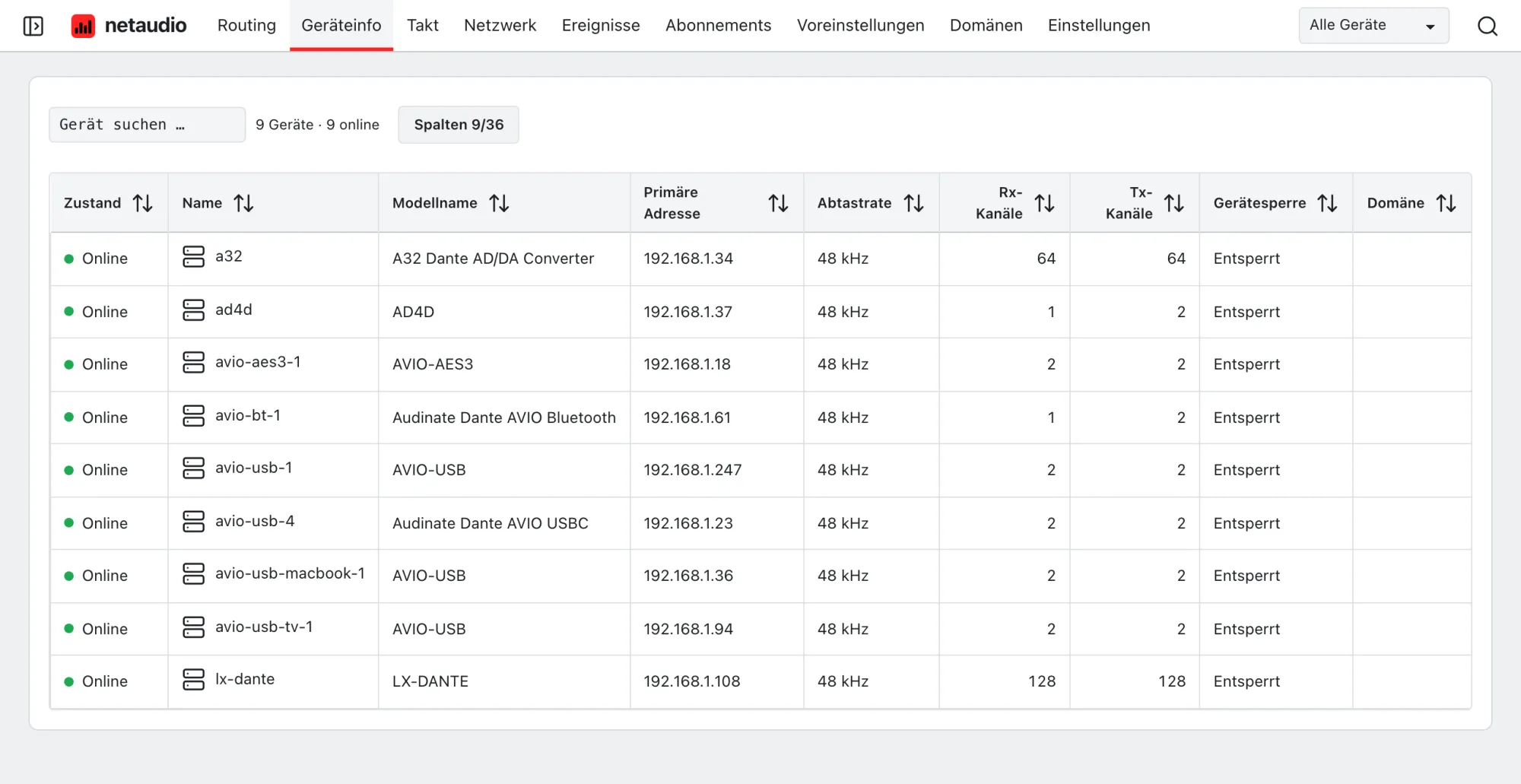Go to the Ereignisse tab
Screen dimensions: 1521x784
pos(601,26)
